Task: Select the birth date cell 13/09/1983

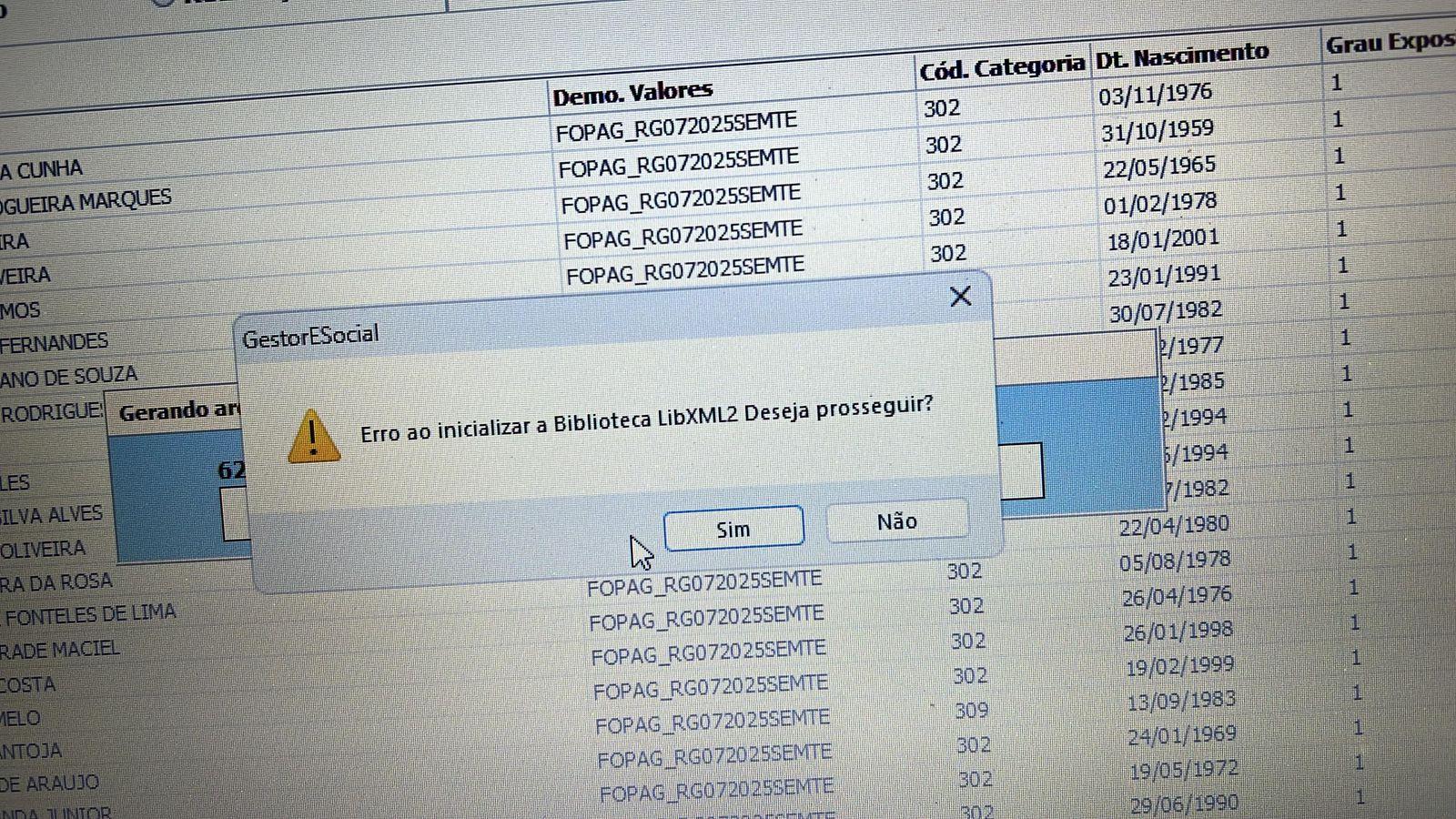Action: pyautogui.click(x=1181, y=701)
